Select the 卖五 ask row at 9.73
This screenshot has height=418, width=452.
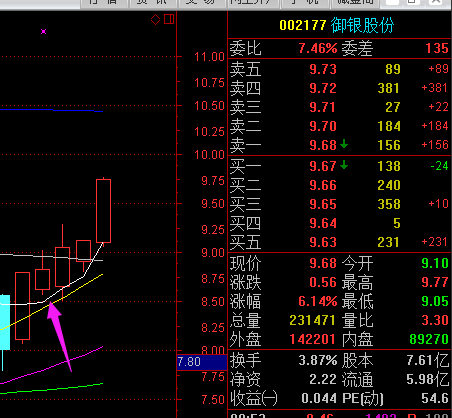(339, 69)
